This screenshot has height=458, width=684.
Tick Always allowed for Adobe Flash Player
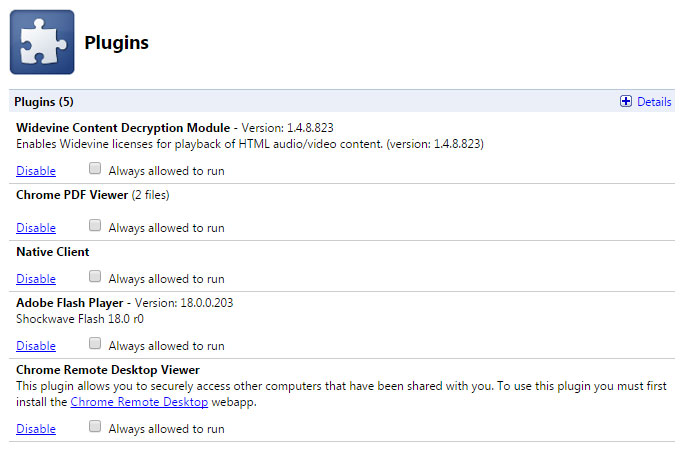tap(95, 344)
